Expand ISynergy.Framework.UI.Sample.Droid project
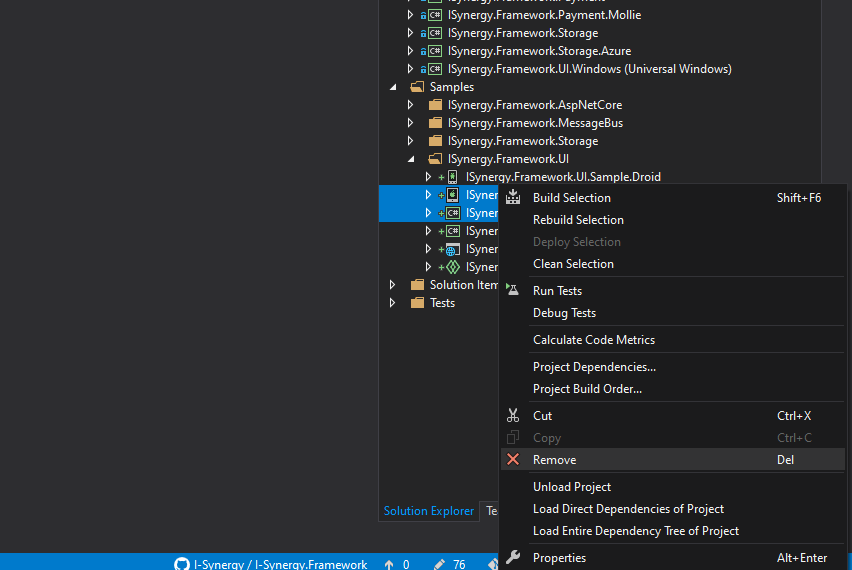 point(428,177)
